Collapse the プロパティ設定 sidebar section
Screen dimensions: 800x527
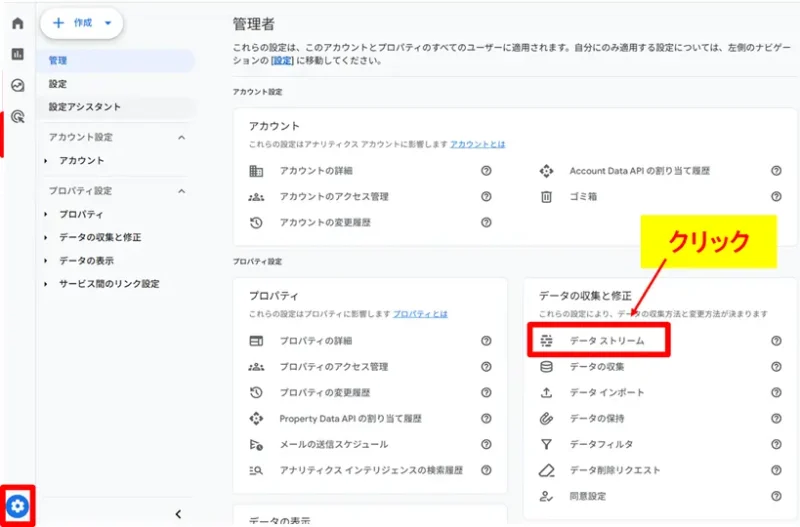click(x=182, y=191)
